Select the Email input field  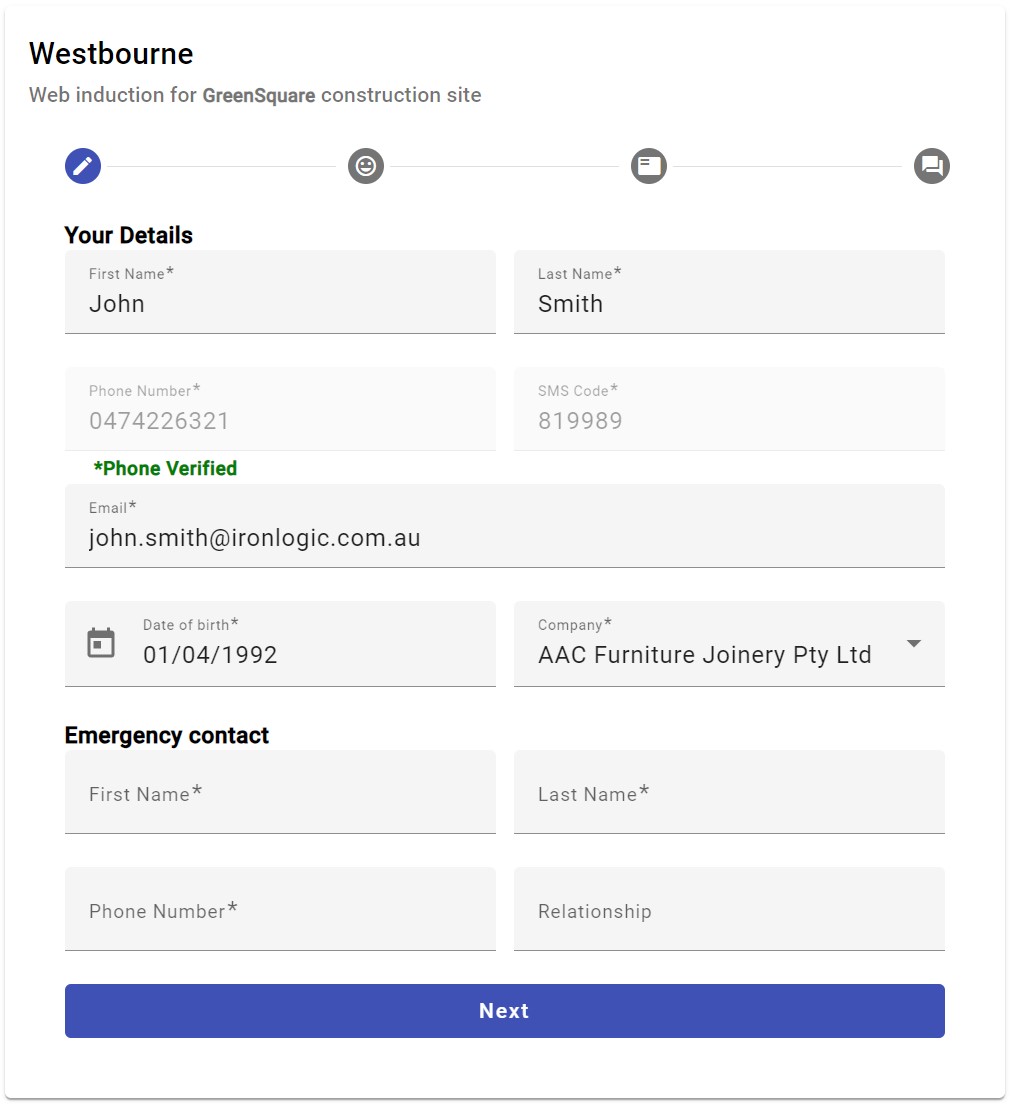tap(504, 538)
